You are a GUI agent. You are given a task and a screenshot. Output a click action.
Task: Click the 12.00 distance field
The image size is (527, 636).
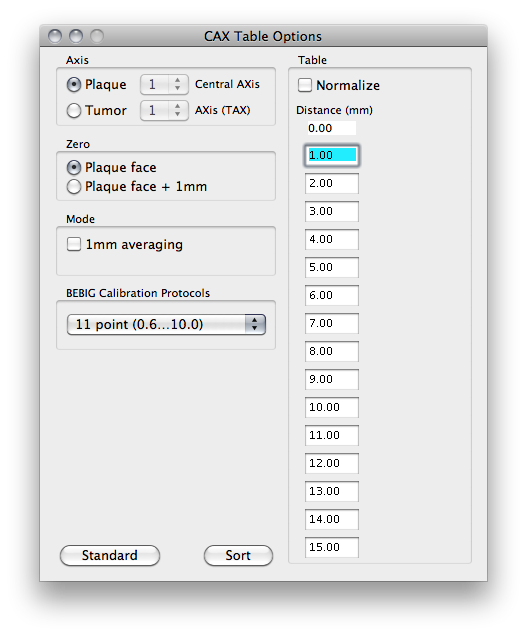332,463
